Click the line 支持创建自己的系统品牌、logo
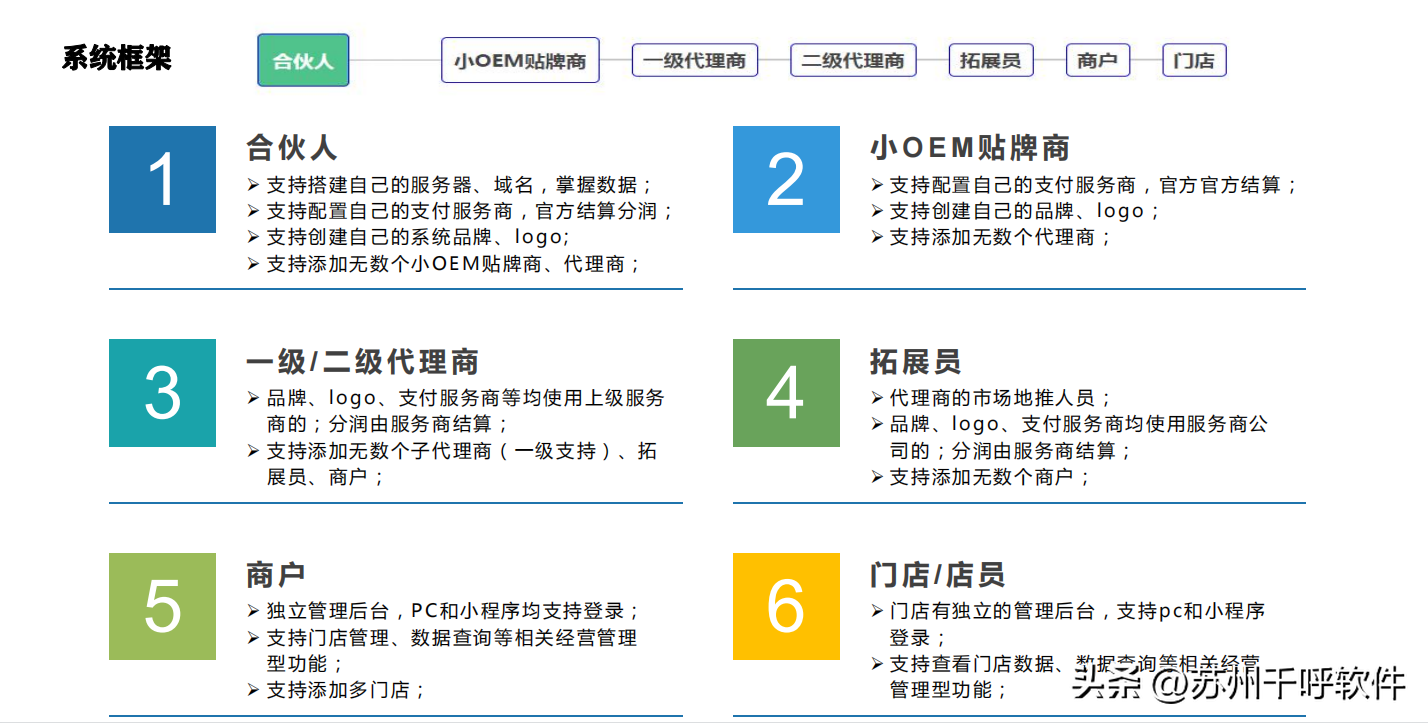The image size is (1428, 723). click(409, 237)
